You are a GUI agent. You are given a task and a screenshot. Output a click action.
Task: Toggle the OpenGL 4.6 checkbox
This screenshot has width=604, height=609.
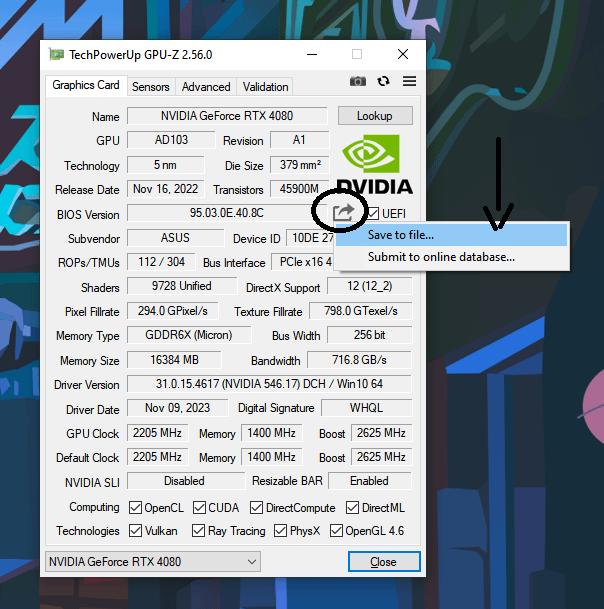pos(336,531)
